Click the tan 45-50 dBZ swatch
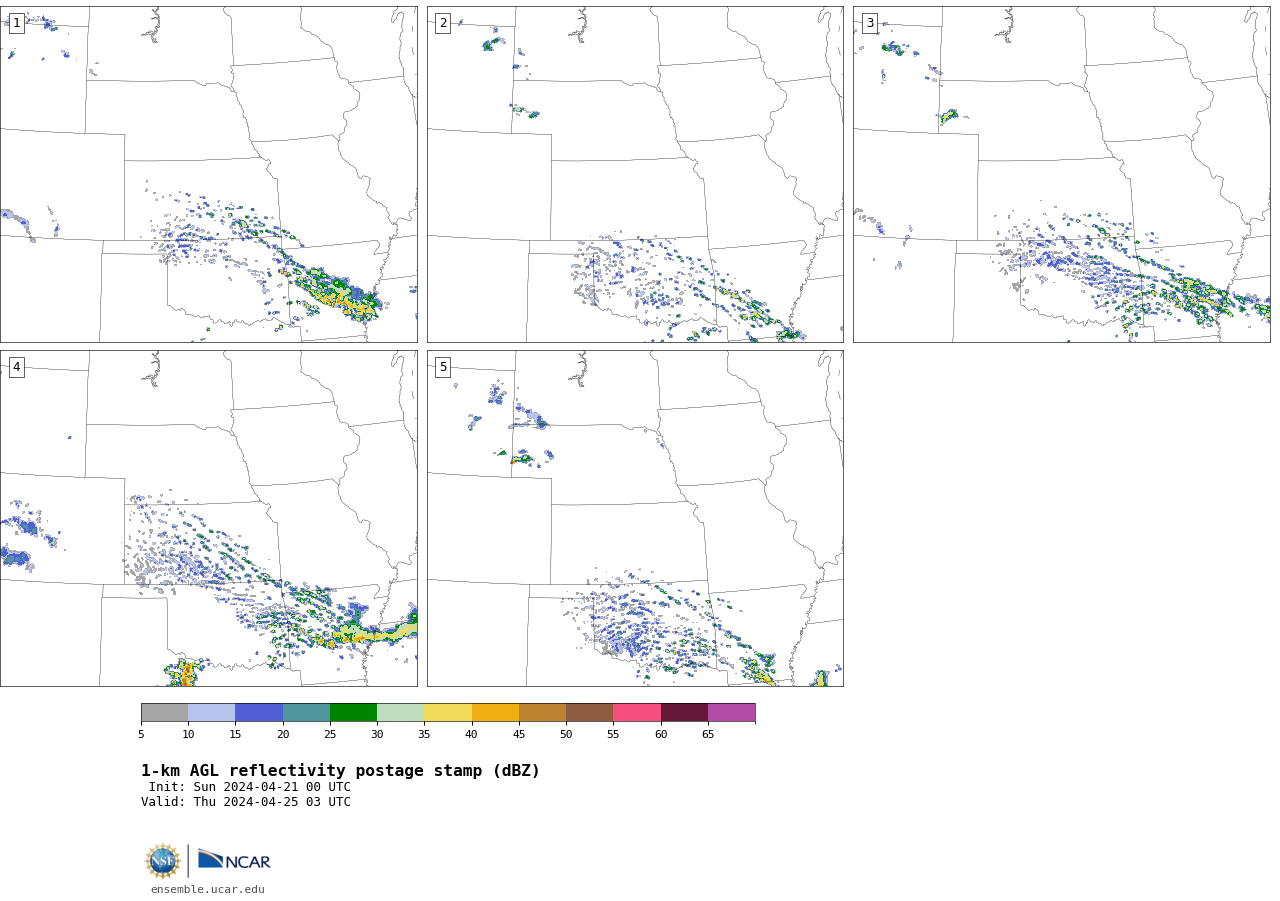Screen dimensions: 1280x901 (542, 713)
